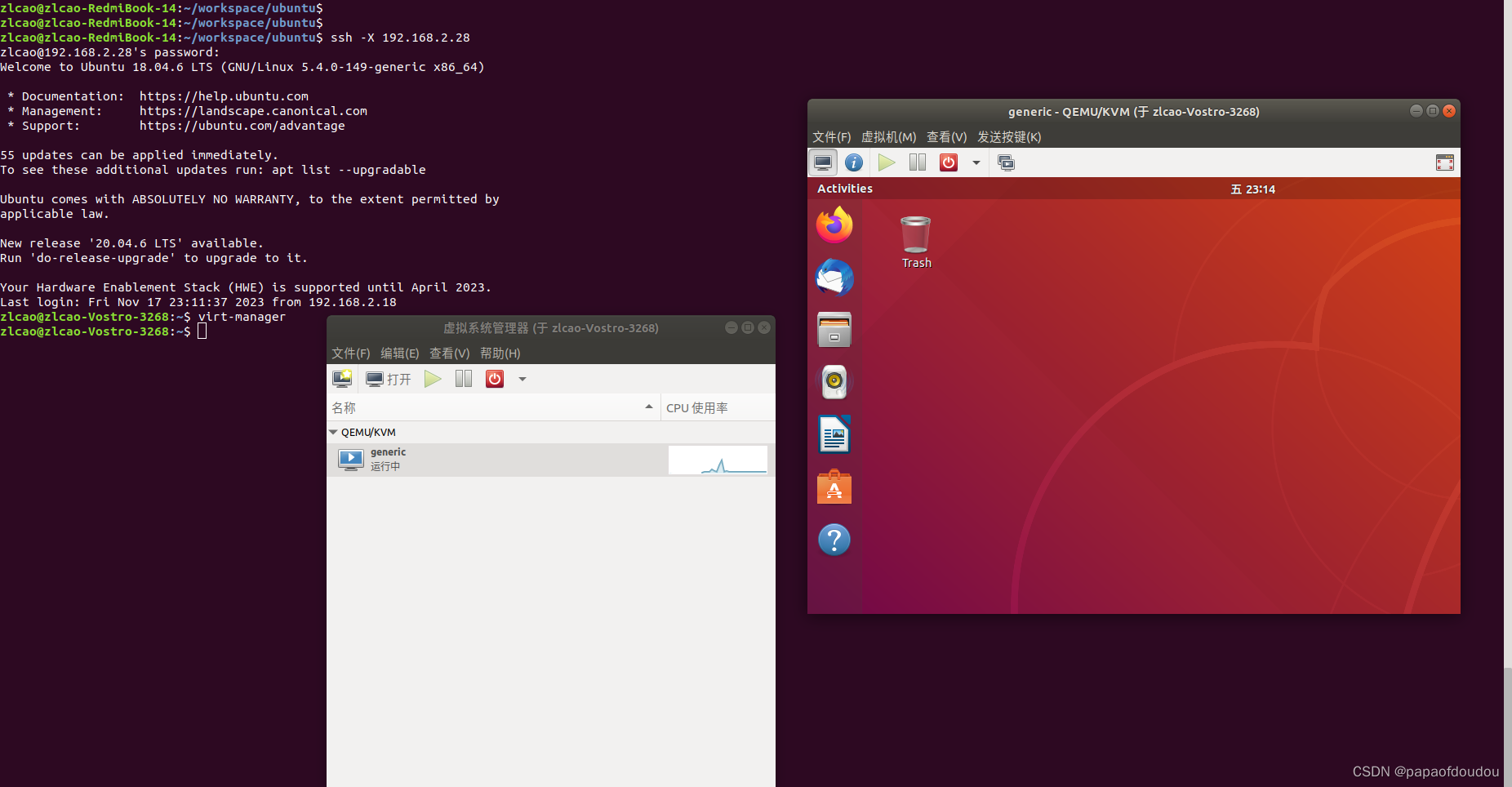Sort by 名称 column header
Screen dimensions: 1512x787
[x=493, y=407]
